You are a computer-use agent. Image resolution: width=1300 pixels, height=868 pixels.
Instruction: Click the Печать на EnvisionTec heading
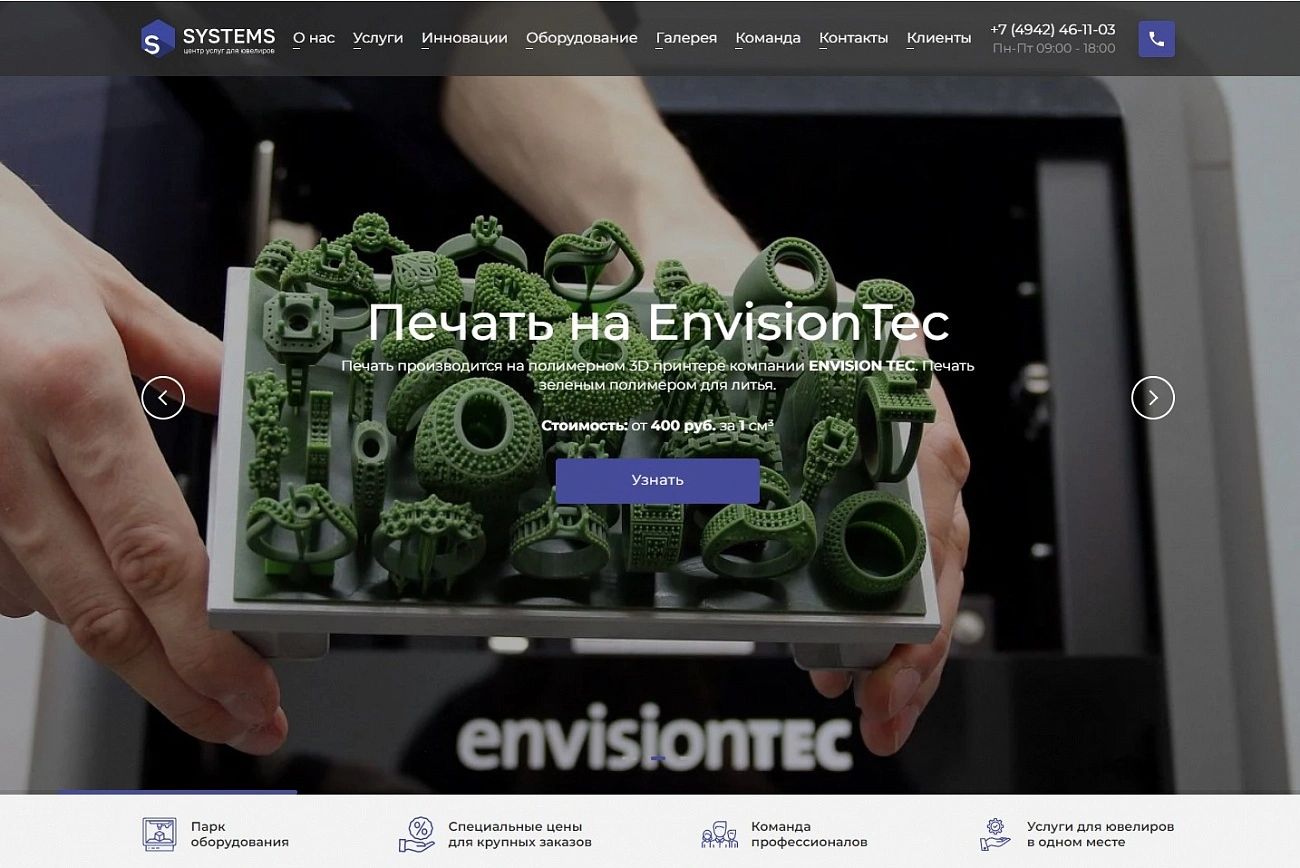(x=657, y=322)
